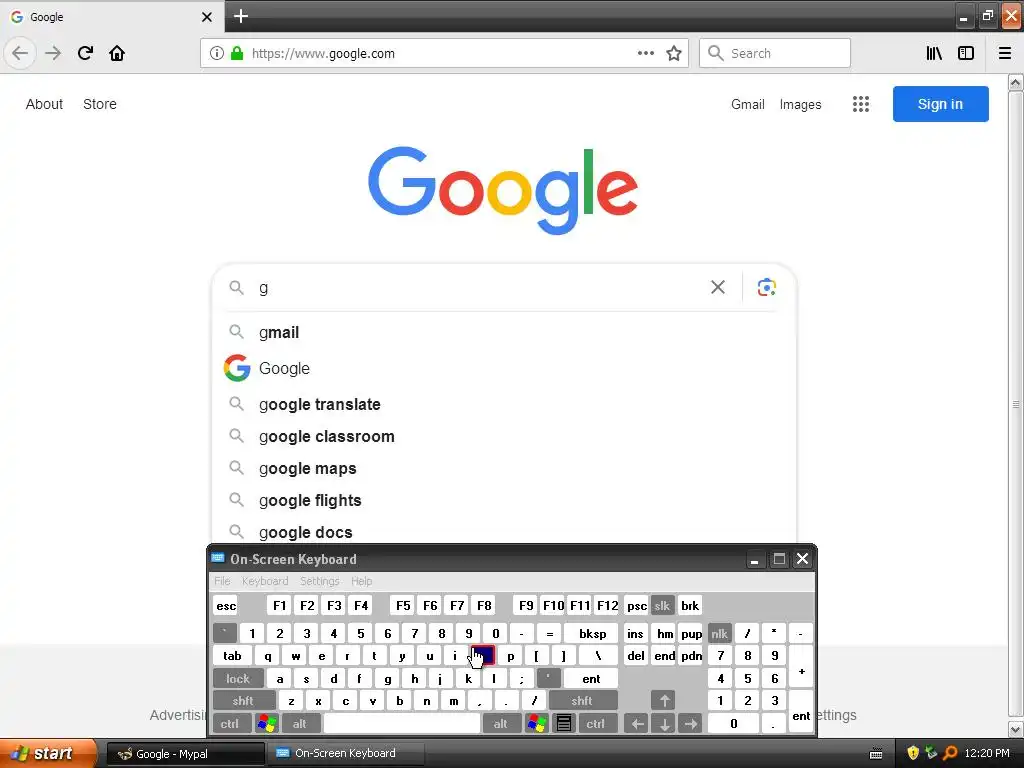Open the Keyboard menu
Screen dimensions: 1024x768
[x=264, y=581]
